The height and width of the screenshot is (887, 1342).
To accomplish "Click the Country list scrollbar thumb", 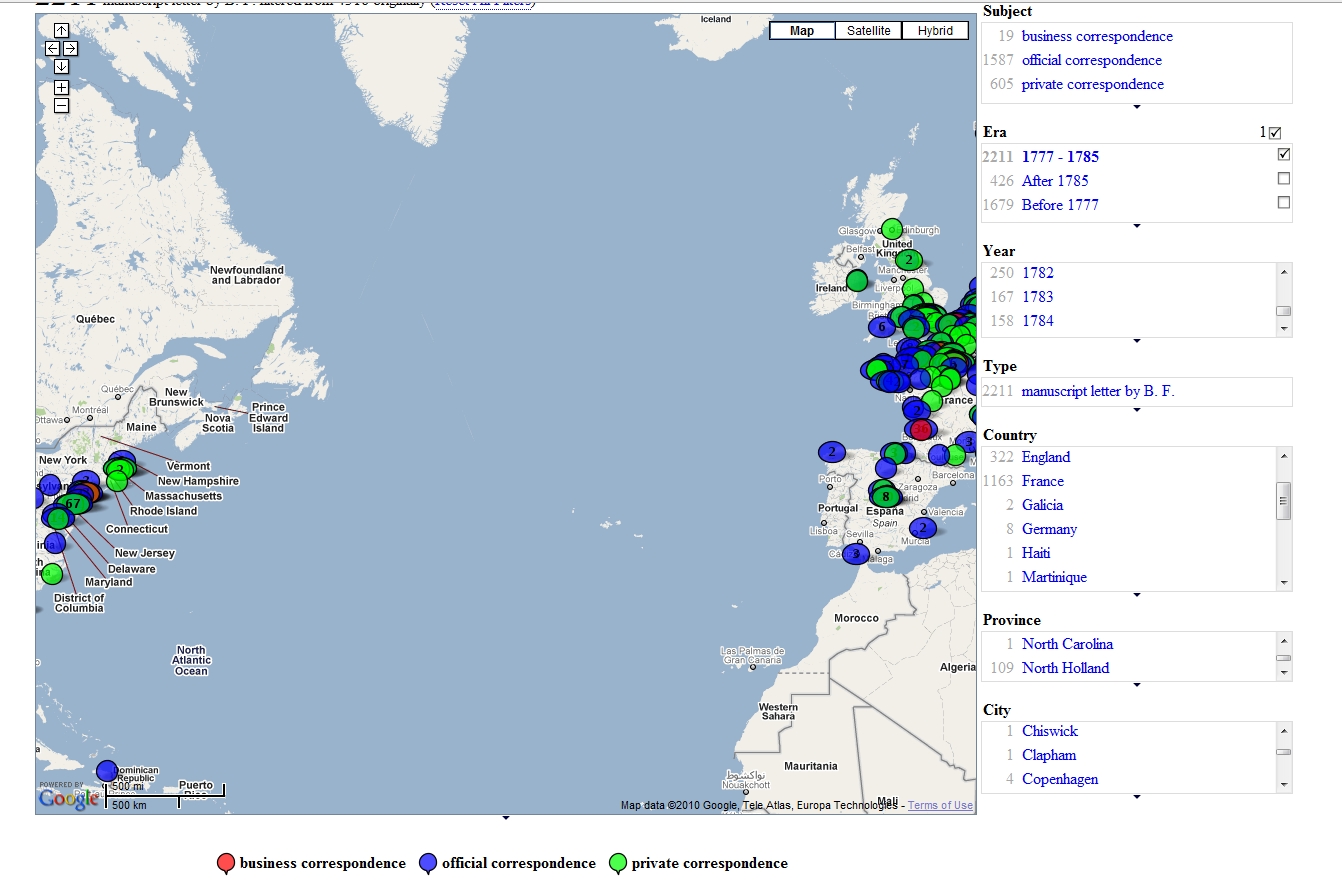I will pos(1284,501).
